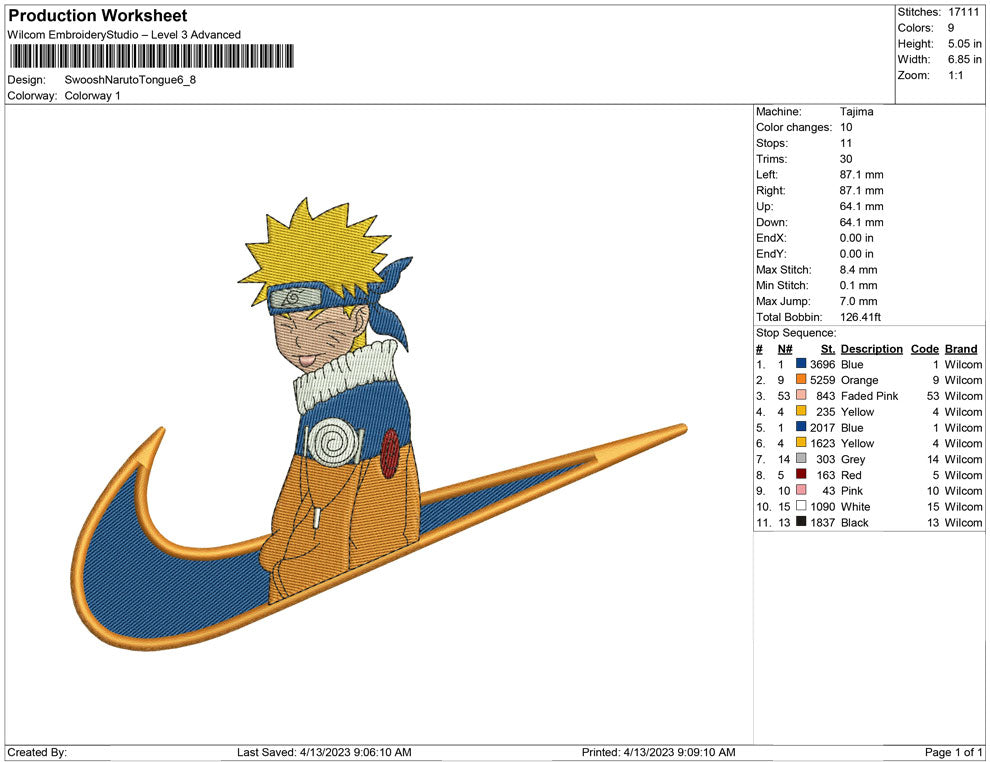Screen dimensions: 990x762
Task: Click the 'St.' column header
Action: pos(828,349)
